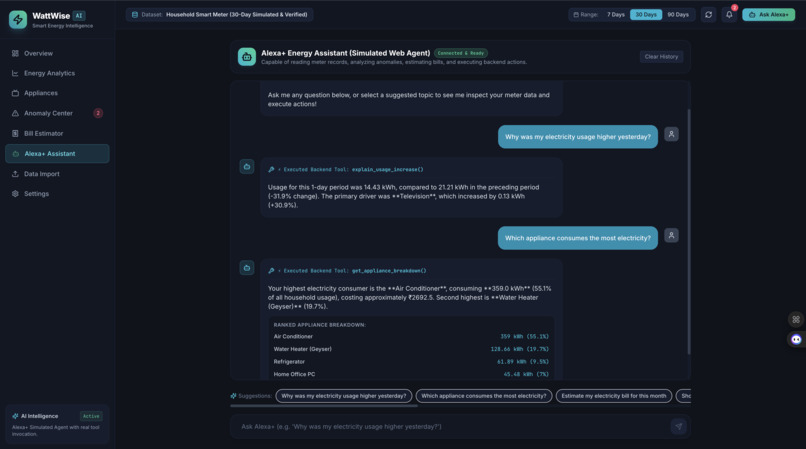Click the Bill Estimator receipt icon
The width and height of the screenshot is (806, 449).
coord(15,134)
